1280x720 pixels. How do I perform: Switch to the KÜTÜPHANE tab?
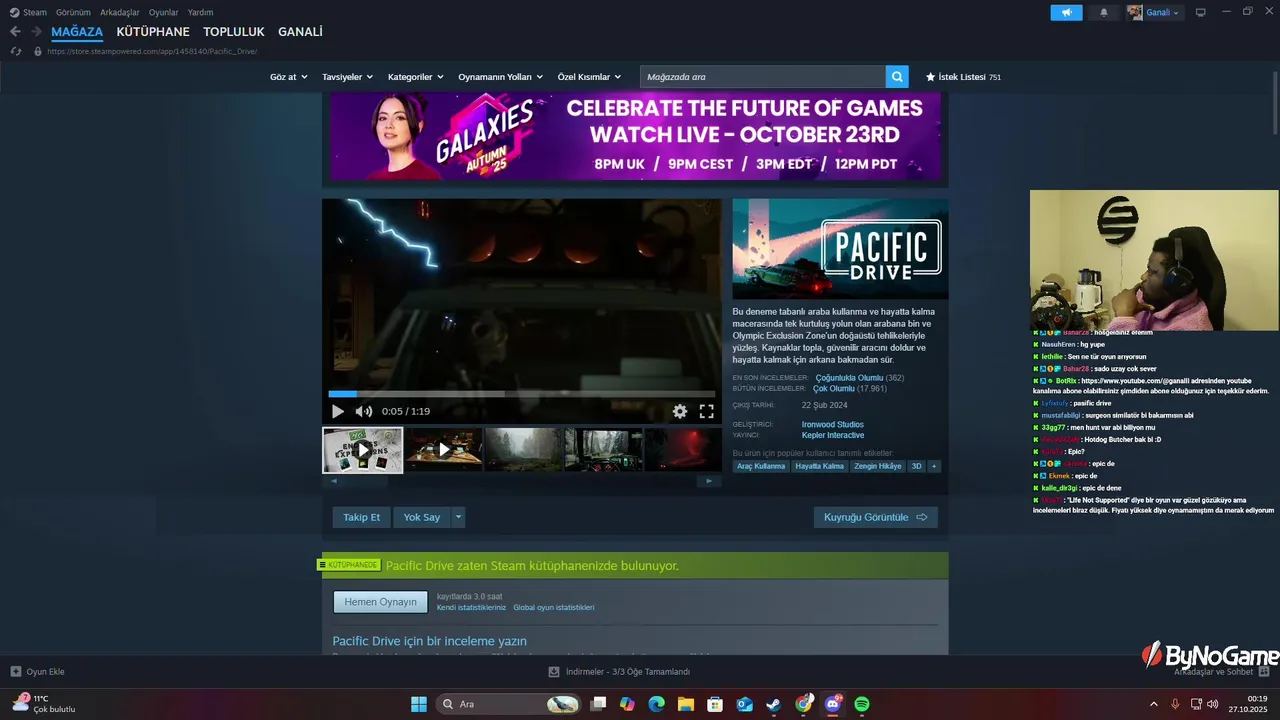pos(153,32)
